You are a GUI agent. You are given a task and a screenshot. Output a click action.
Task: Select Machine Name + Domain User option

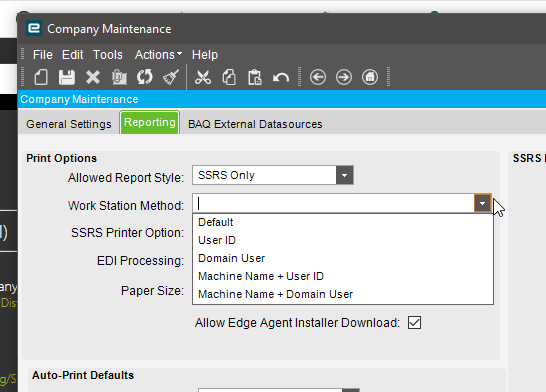tap(343, 295)
